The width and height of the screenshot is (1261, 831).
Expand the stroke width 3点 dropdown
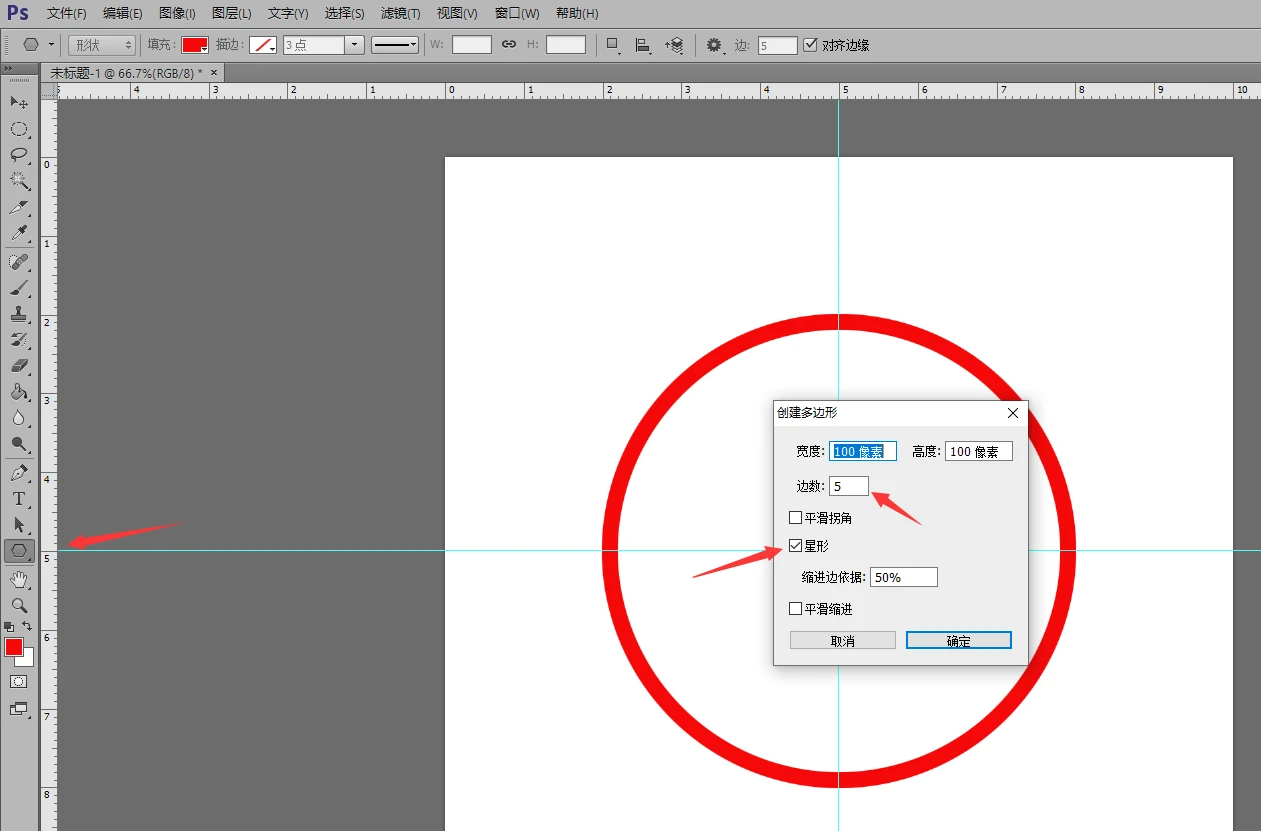354,45
